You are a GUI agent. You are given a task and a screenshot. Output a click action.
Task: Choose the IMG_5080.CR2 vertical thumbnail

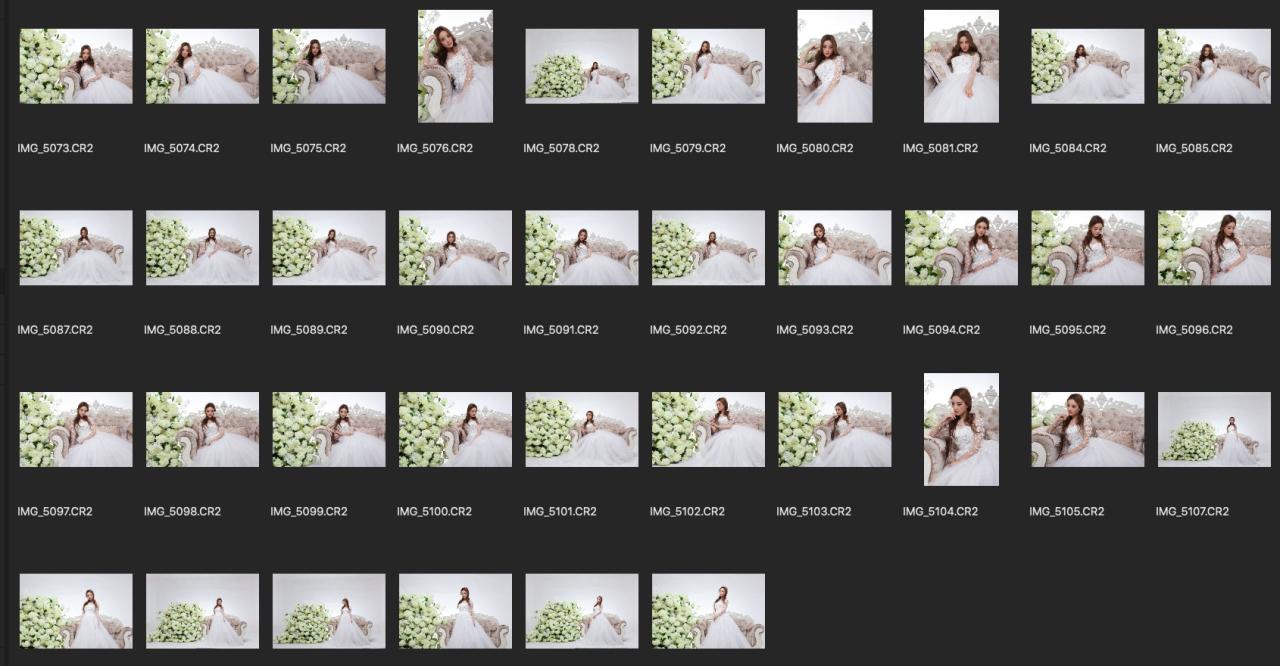click(x=835, y=66)
